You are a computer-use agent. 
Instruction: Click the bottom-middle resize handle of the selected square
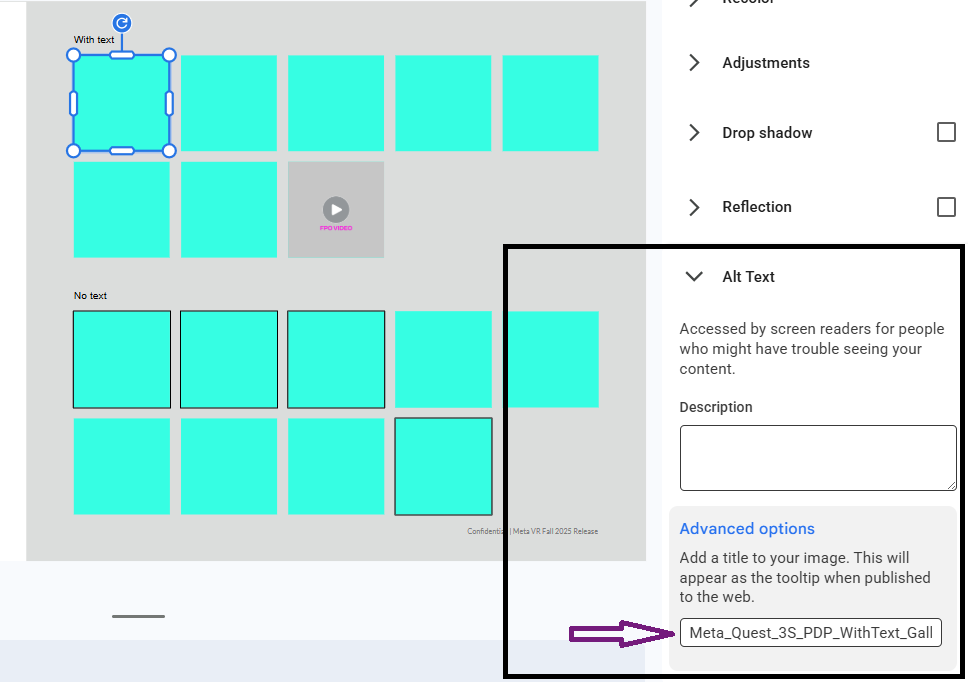click(x=122, y=151)
